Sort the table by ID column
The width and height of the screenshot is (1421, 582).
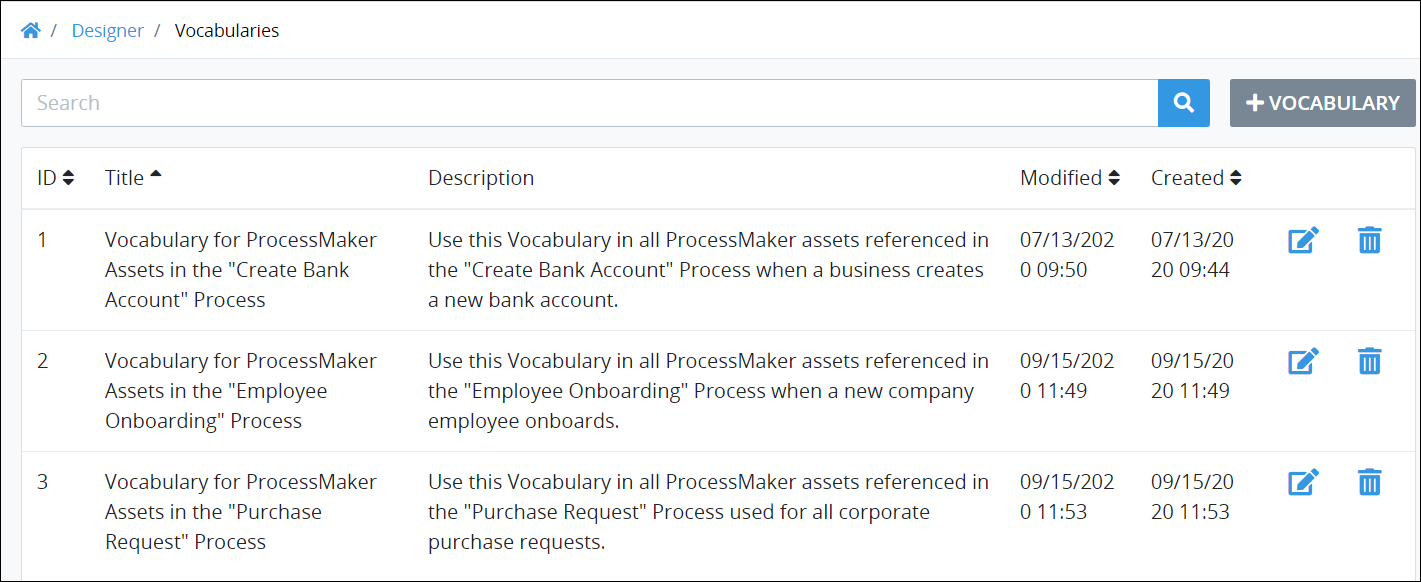[56, 178]
